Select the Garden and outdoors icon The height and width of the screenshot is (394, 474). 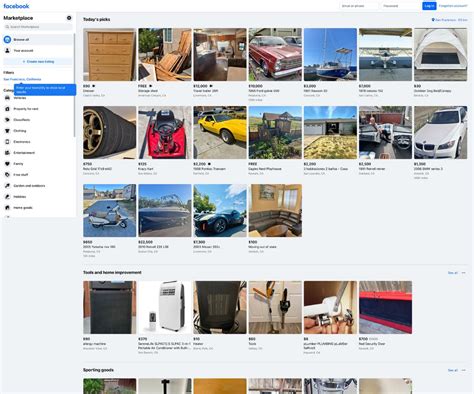tap(7, 186)
